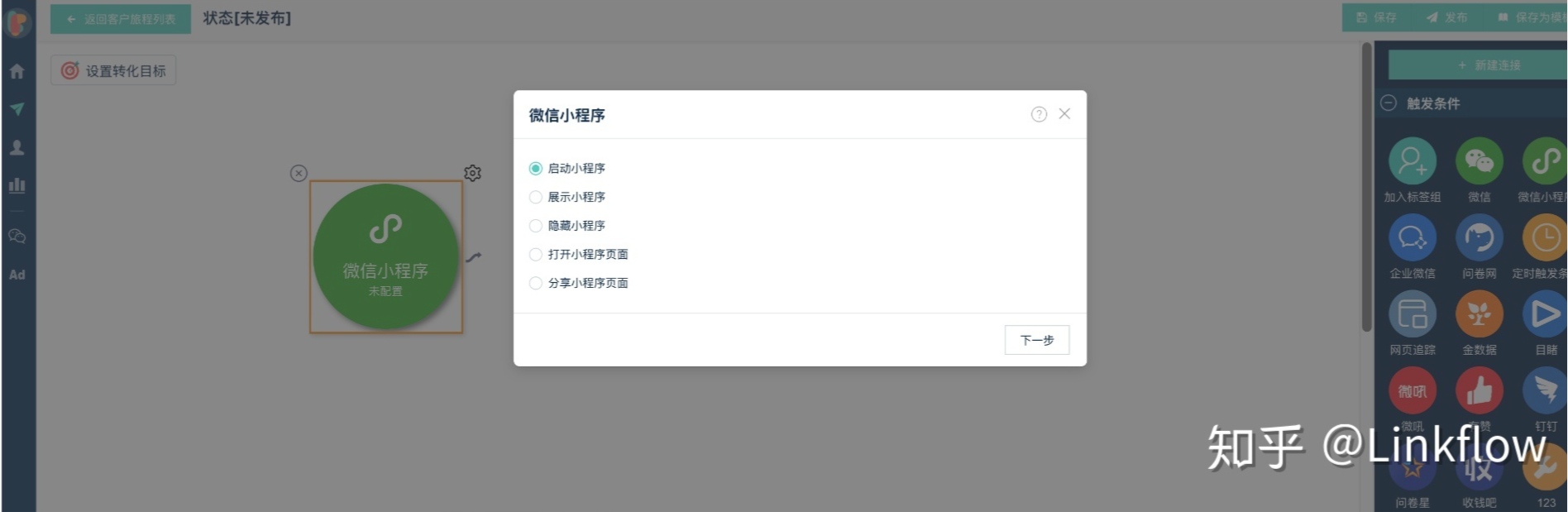
Task: Open the Ad icon in the left sidebar
Action: tap(17, 275)
